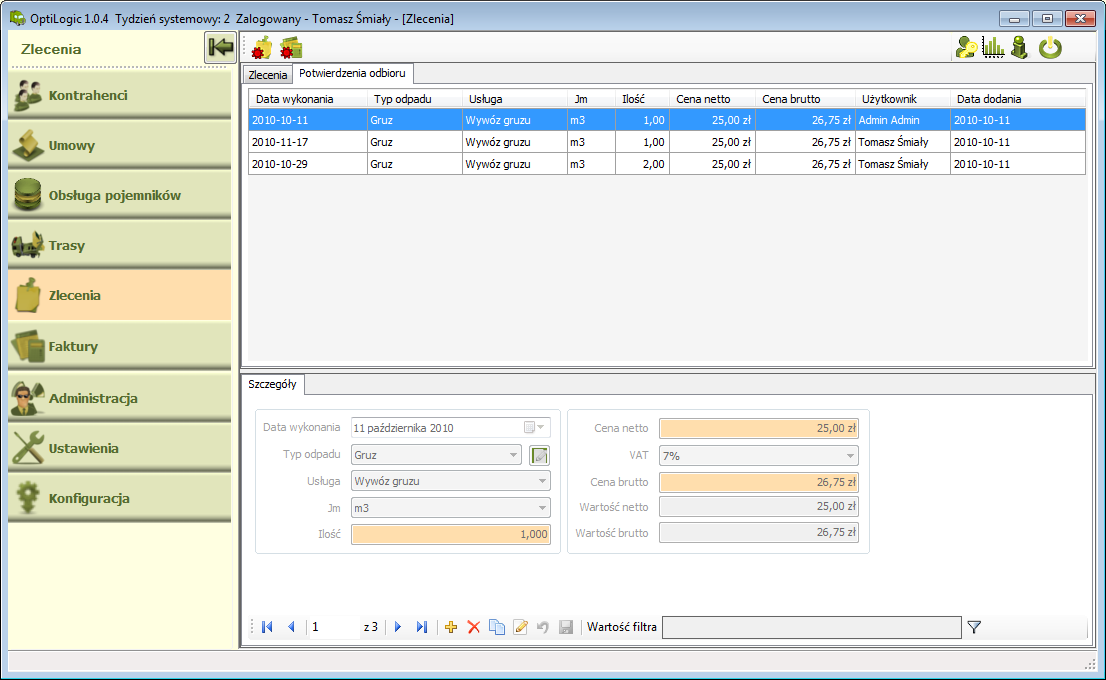The height and width of the screenshot is (680, 1106).
Task: Click the record number box
Action: tap(334, 626)
